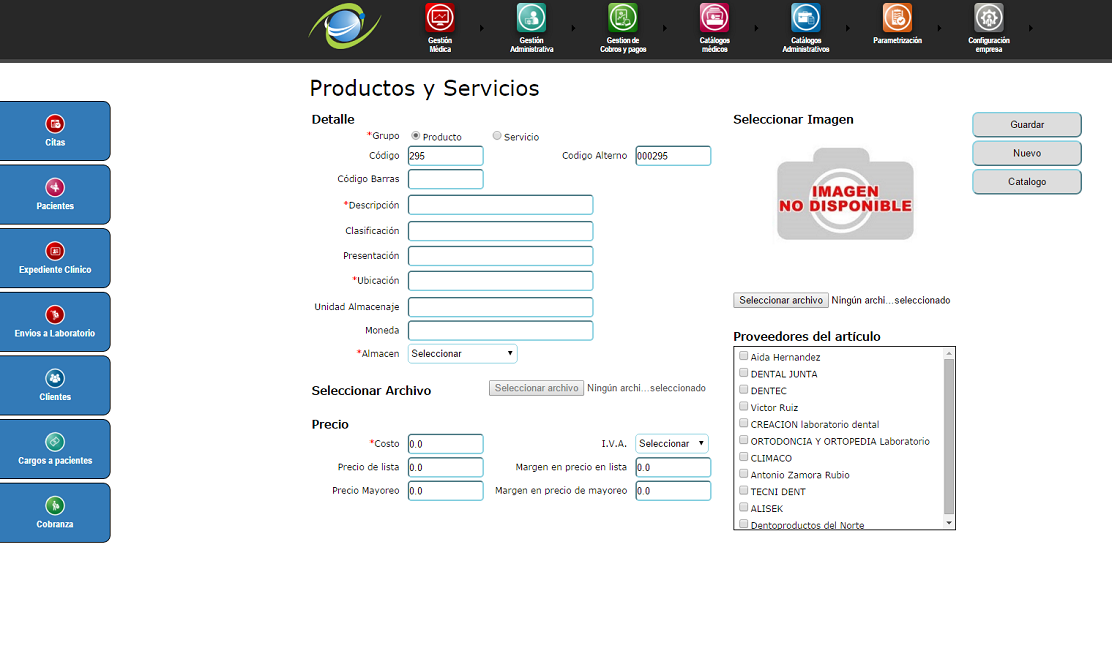This screenshot has width=1112, height=648.
Task: Click the Catalogo button
Action: [x=1026, y=182]
